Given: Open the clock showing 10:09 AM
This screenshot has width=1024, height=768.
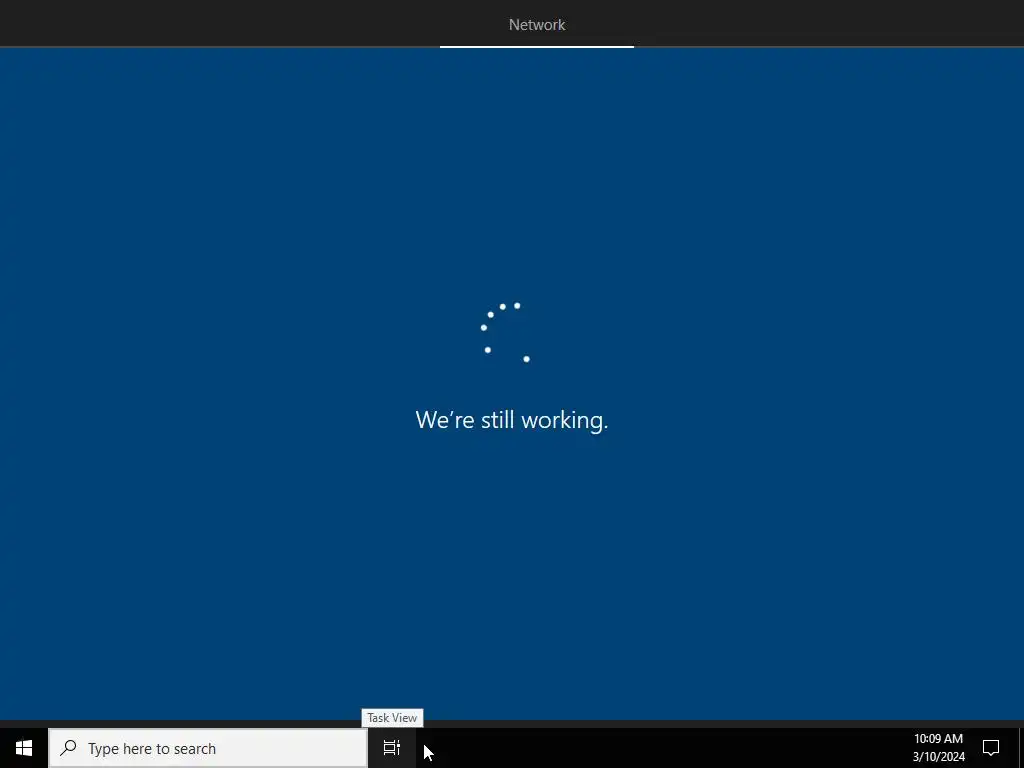Looking at the screenshot, I should click(938, 748).
